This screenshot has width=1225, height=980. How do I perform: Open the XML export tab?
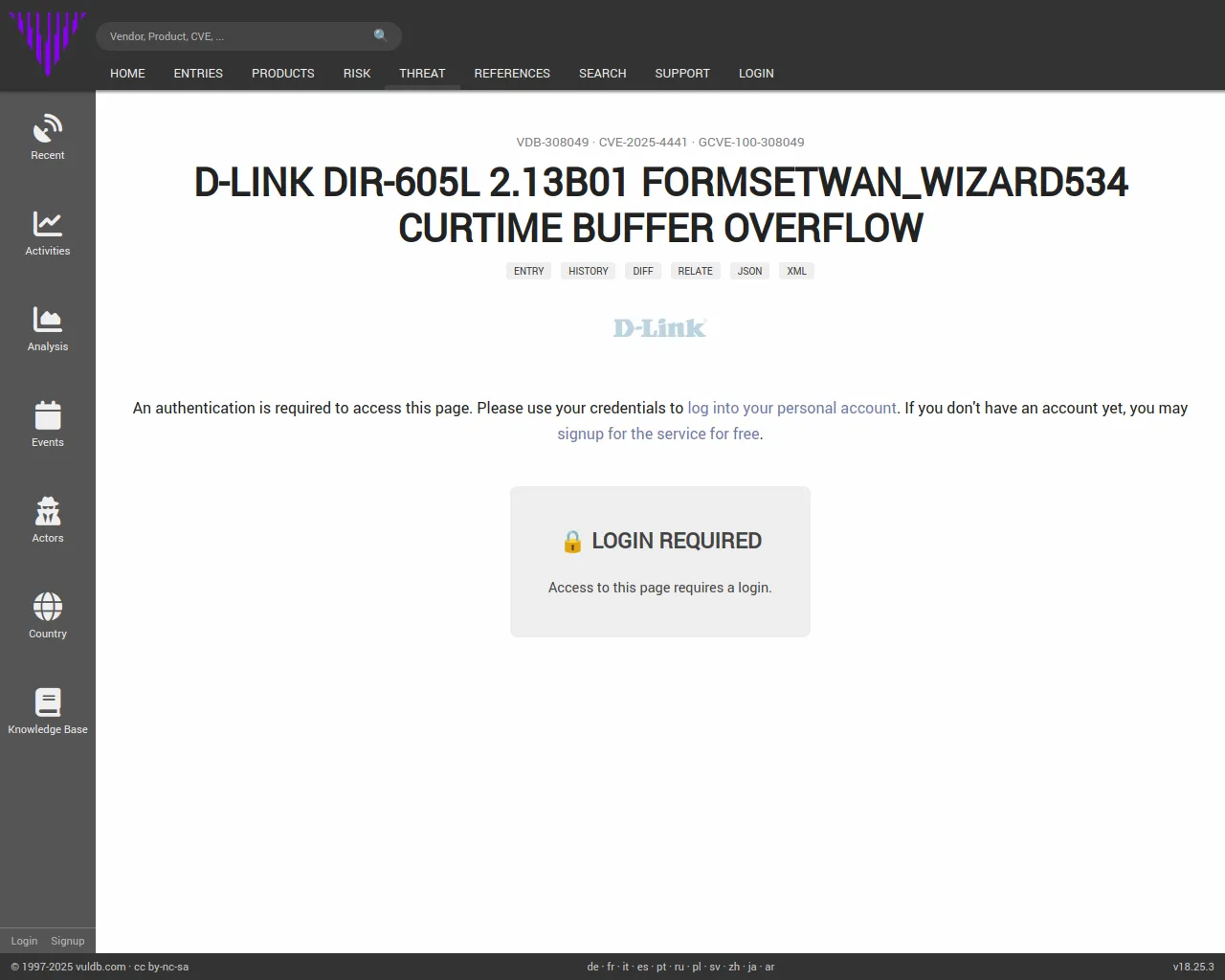point(797,271)
